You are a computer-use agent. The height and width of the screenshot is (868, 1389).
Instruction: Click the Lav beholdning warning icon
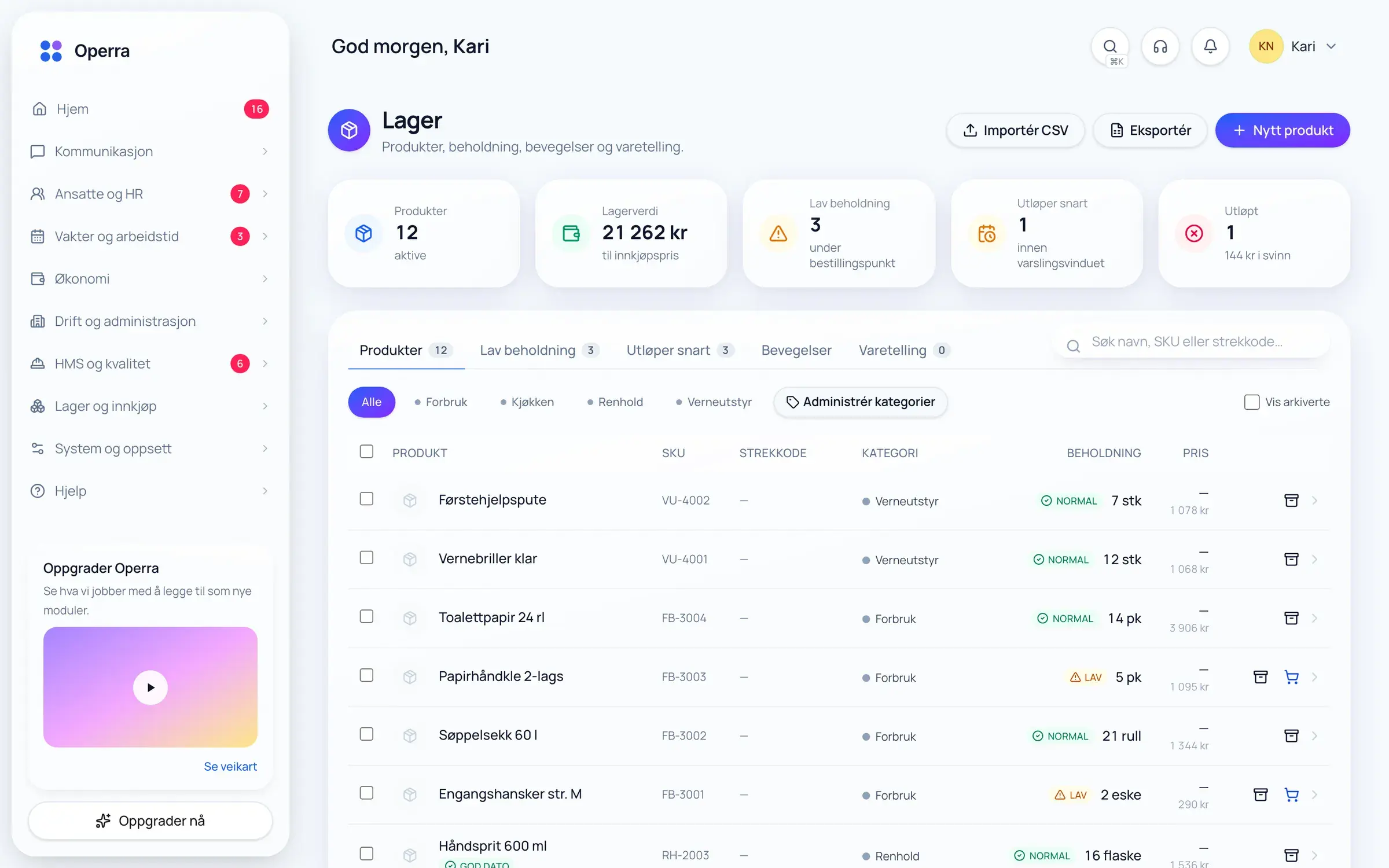pyautogui.click(x=778, y=233)
